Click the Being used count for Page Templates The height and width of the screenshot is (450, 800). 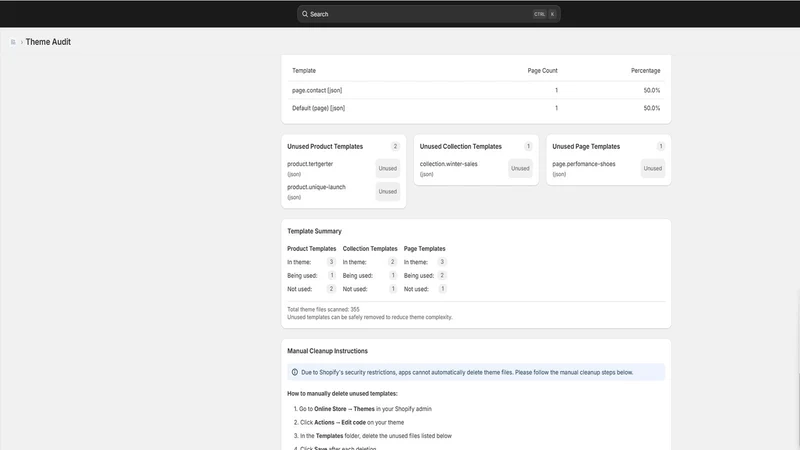[442, 276]
